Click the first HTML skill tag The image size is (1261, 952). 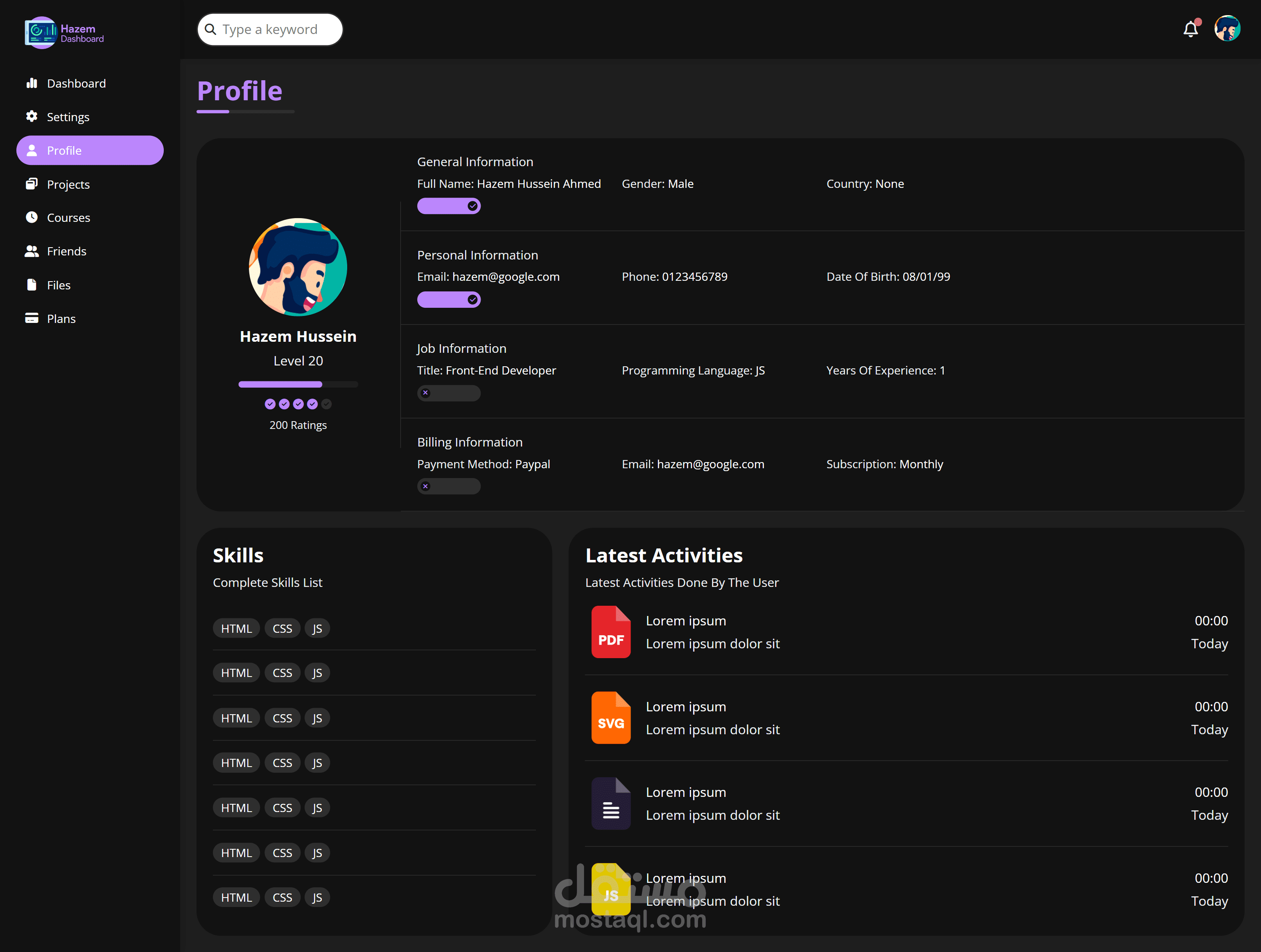[x=236, y=628]
